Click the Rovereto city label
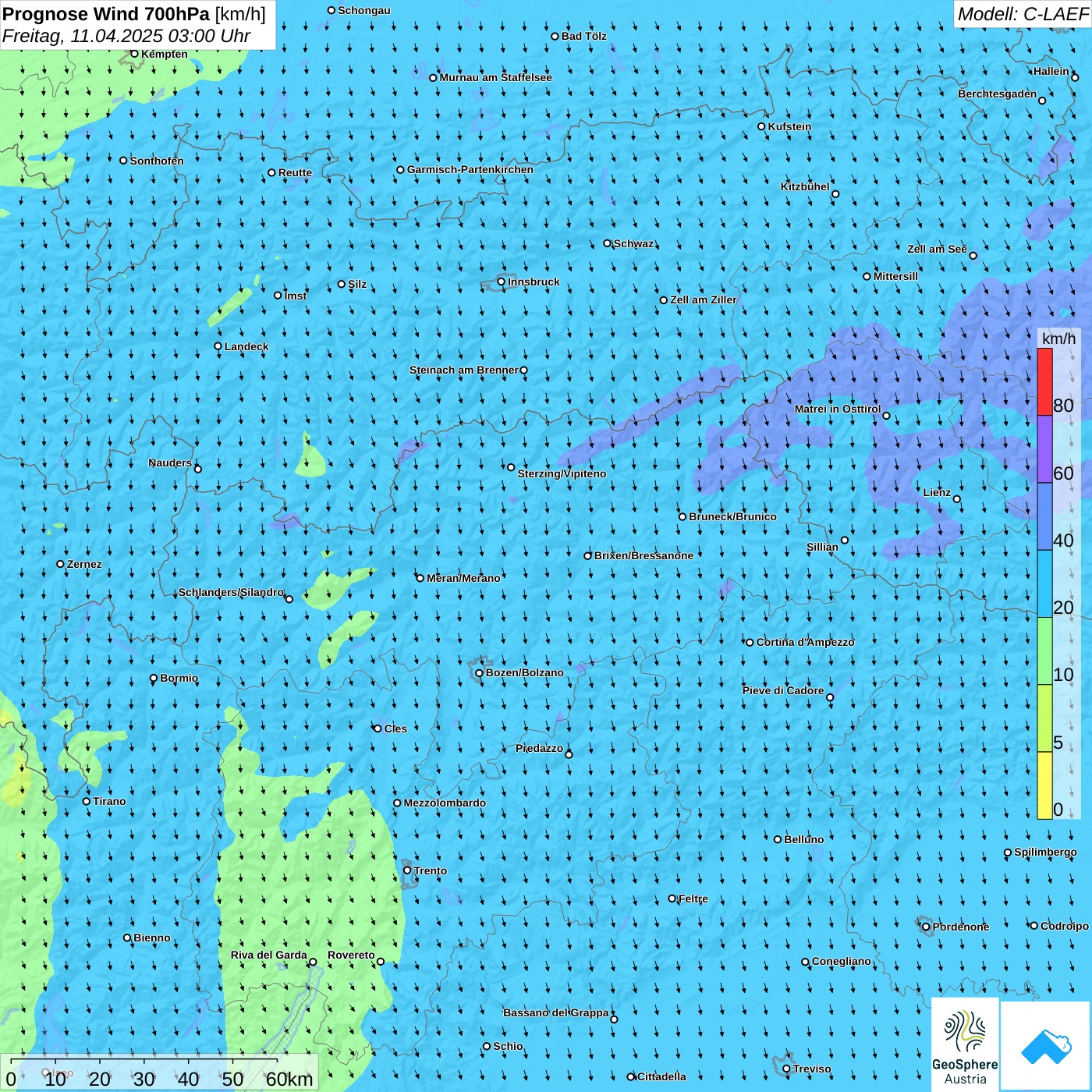Viewport: 1092px width, 1092px height. click(351, 955)
